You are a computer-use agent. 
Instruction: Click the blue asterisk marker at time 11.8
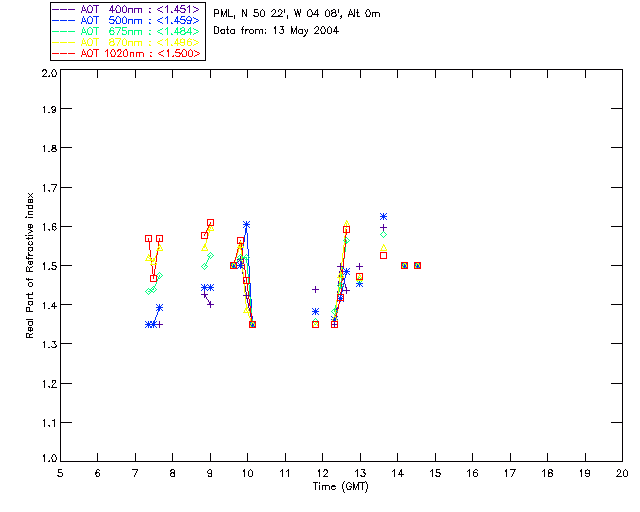(315, 312)
